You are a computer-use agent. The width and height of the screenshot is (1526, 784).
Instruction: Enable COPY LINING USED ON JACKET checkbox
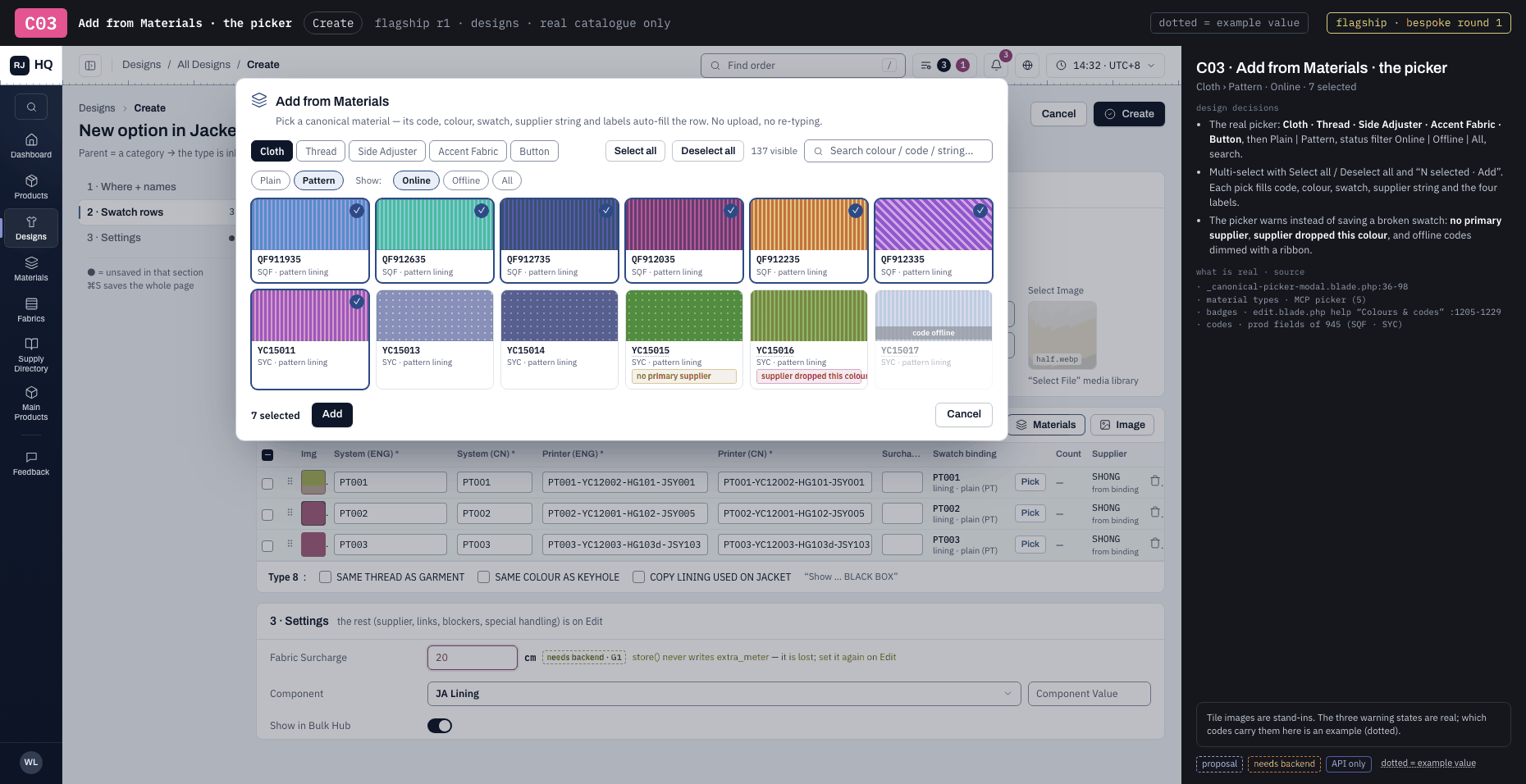639,577
